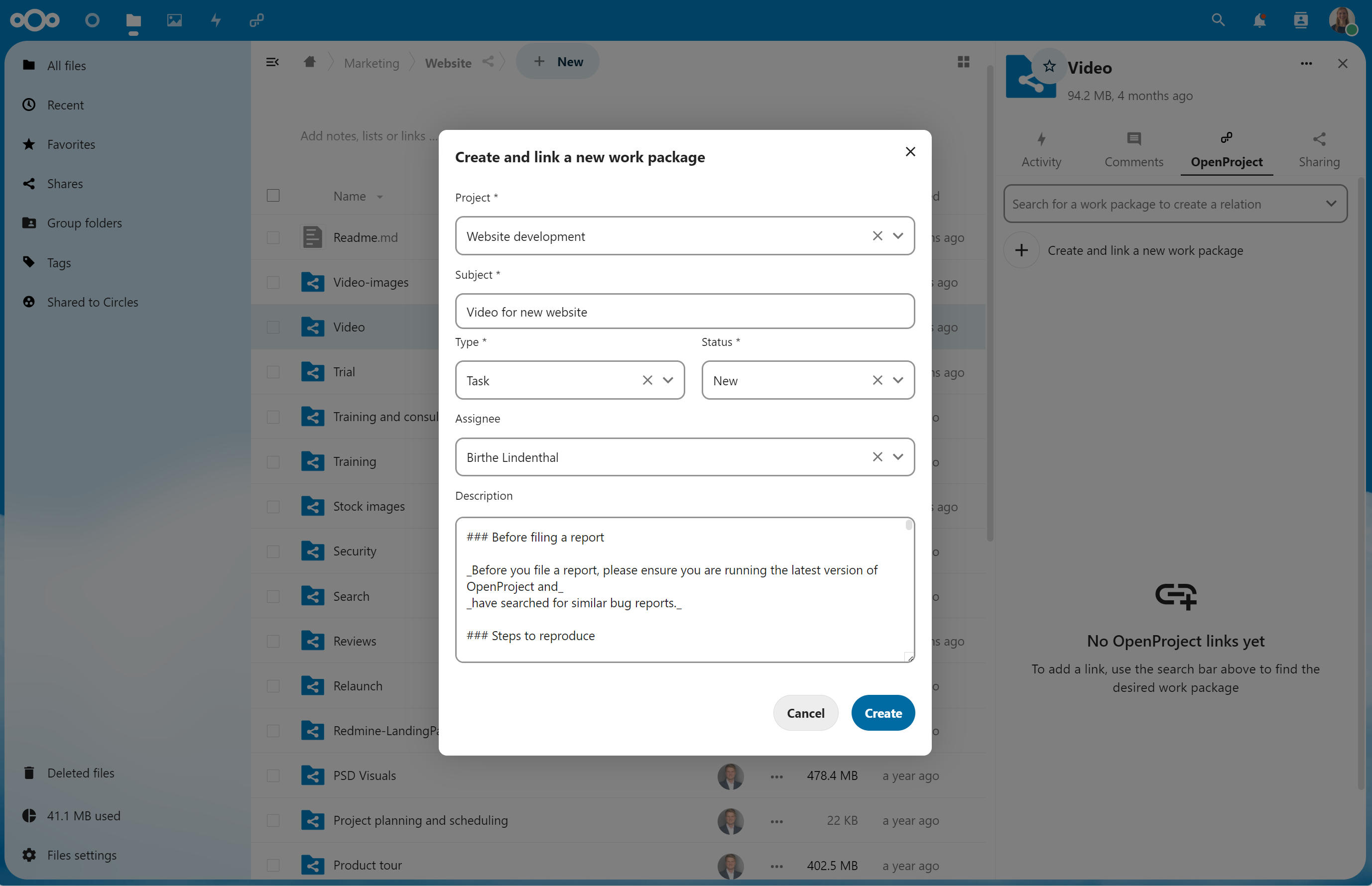
Task: Open Nextcloud search
Action: [x=1218, y=21]
